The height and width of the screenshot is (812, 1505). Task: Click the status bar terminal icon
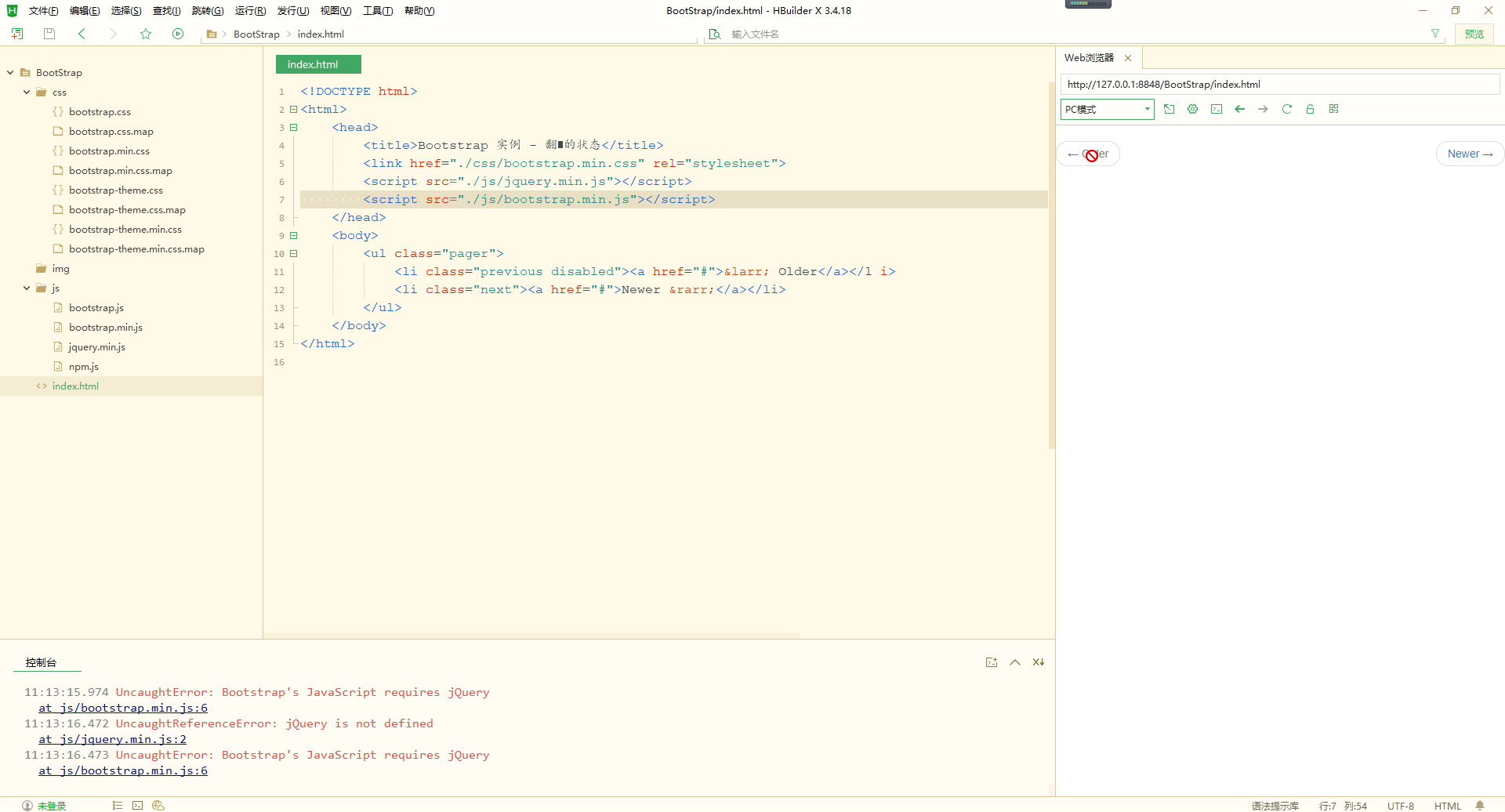click(x=137, y=805)
